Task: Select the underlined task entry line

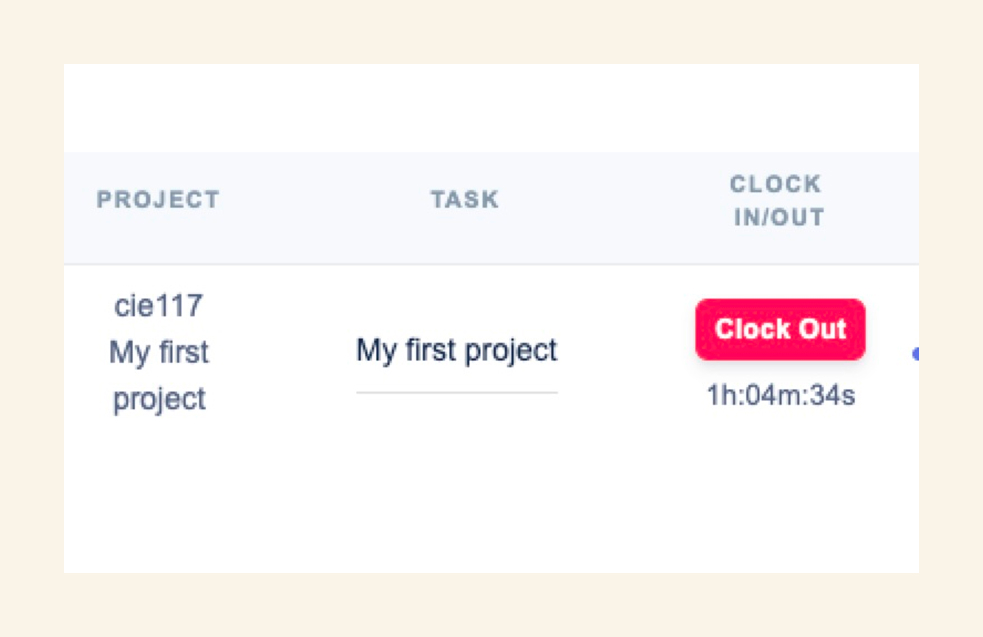Action: point(456,394)
